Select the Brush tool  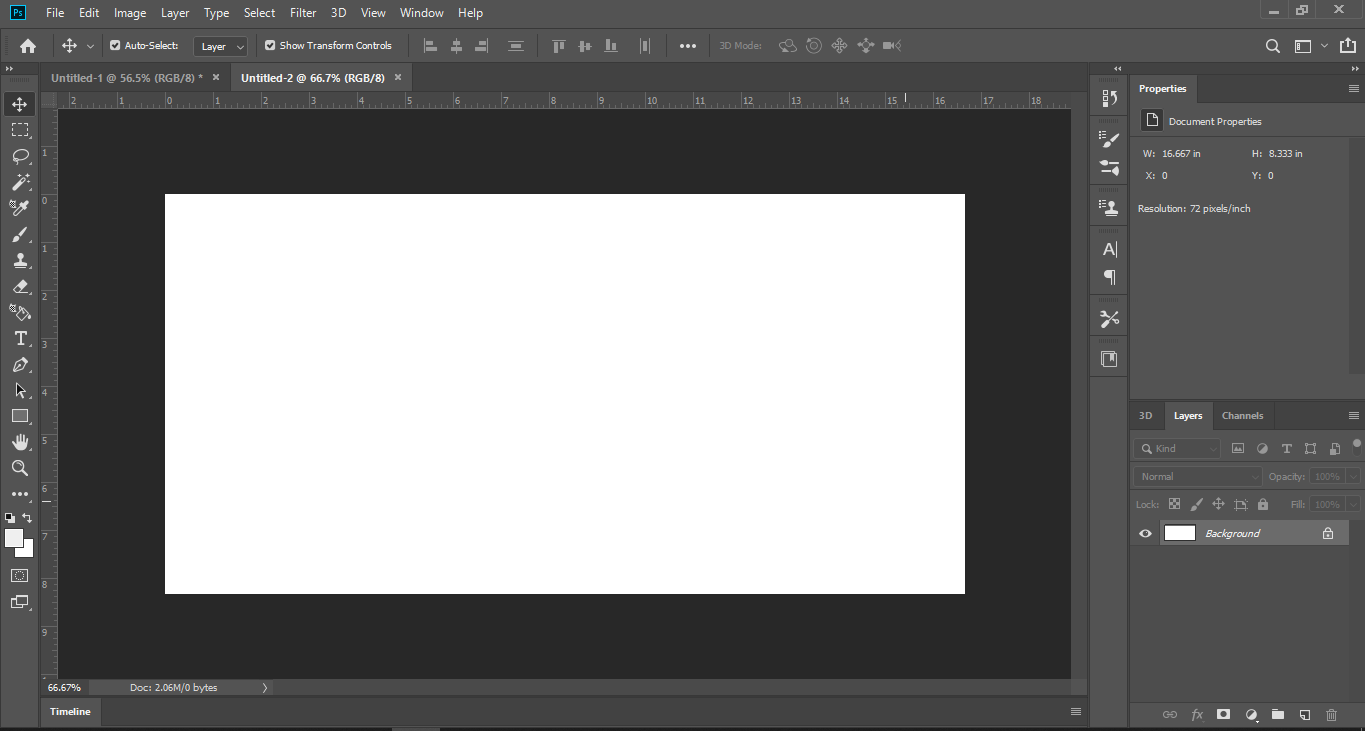pyautogui.click(x=20, y=234)
